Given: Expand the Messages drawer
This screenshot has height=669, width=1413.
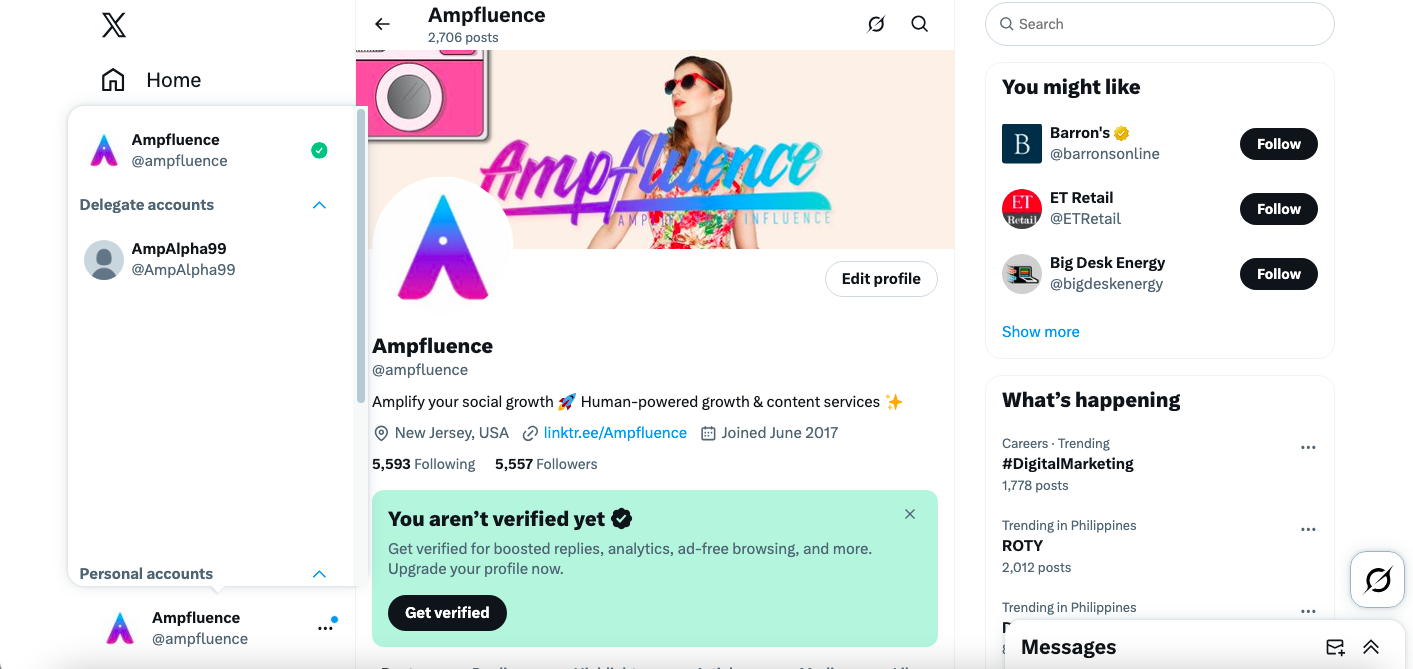Looking at the screenshot, I should (x=1370, y=647).
